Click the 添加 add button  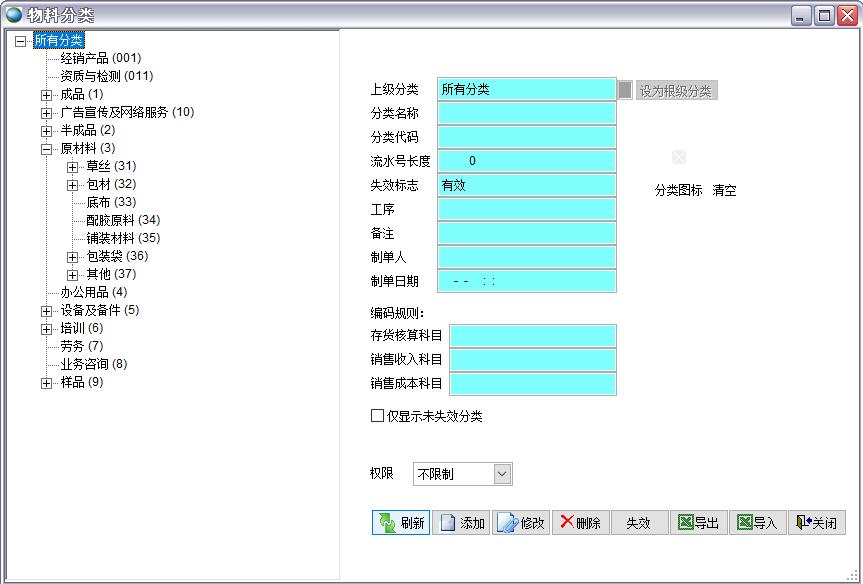click(x=461, y=522)
